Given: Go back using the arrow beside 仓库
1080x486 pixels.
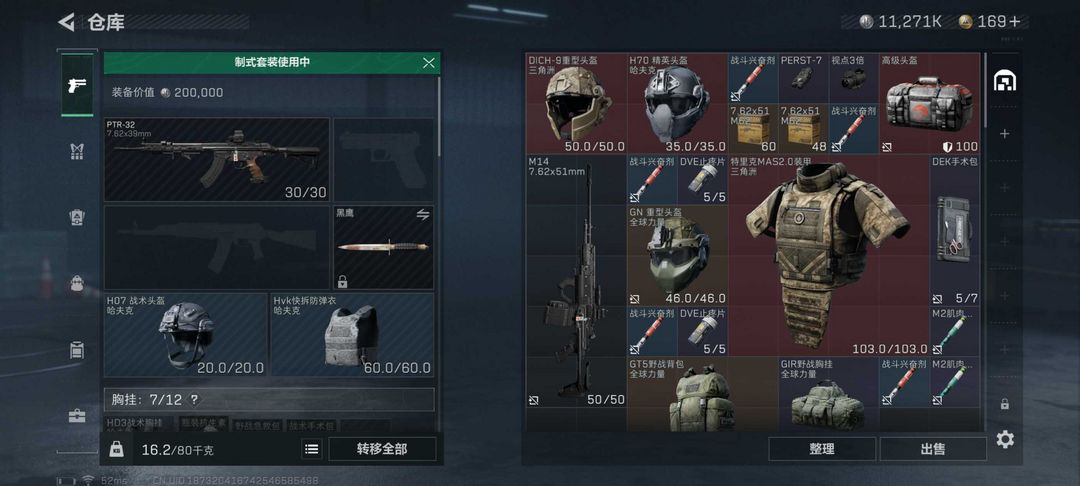Looking at the screenshot, I should pyautogui.click(x=66, y=22).
